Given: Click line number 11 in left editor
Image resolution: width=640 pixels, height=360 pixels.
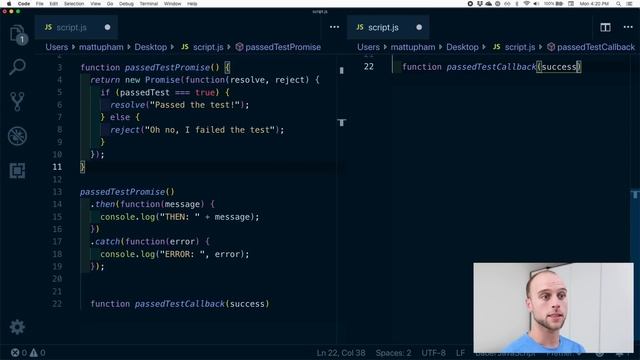Looking at the screenshot, I should pos(57,167).
